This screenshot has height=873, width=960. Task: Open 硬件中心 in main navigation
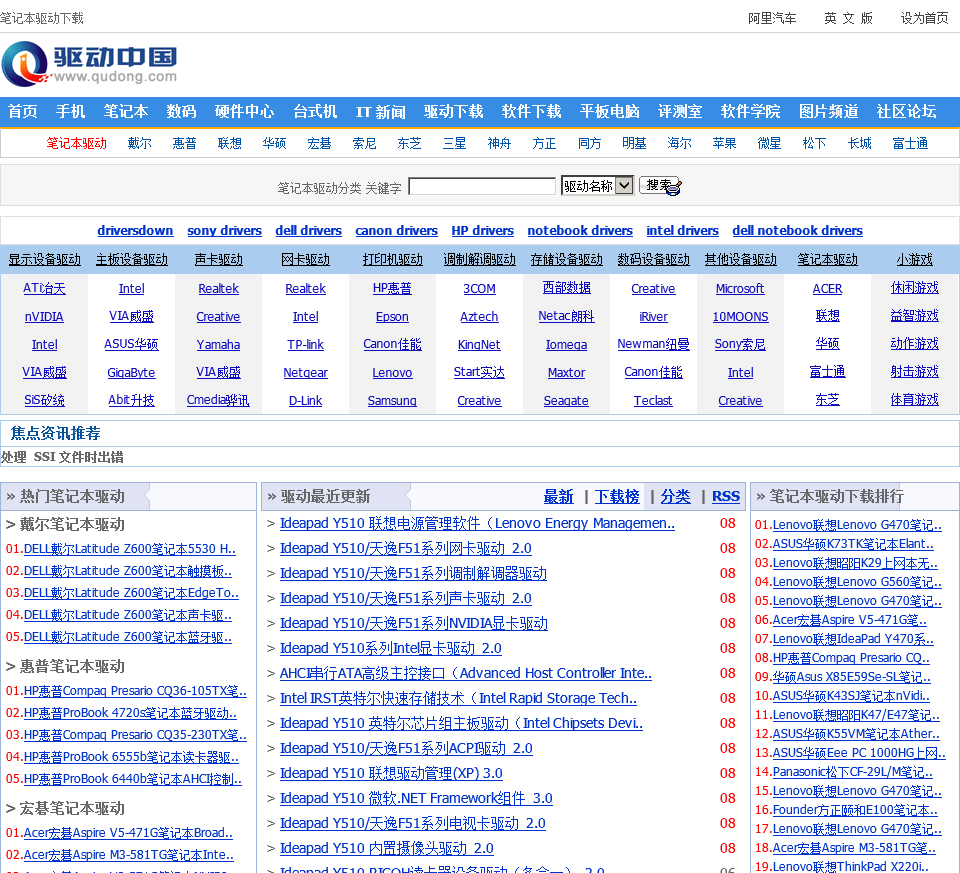(x=244, y=111)
